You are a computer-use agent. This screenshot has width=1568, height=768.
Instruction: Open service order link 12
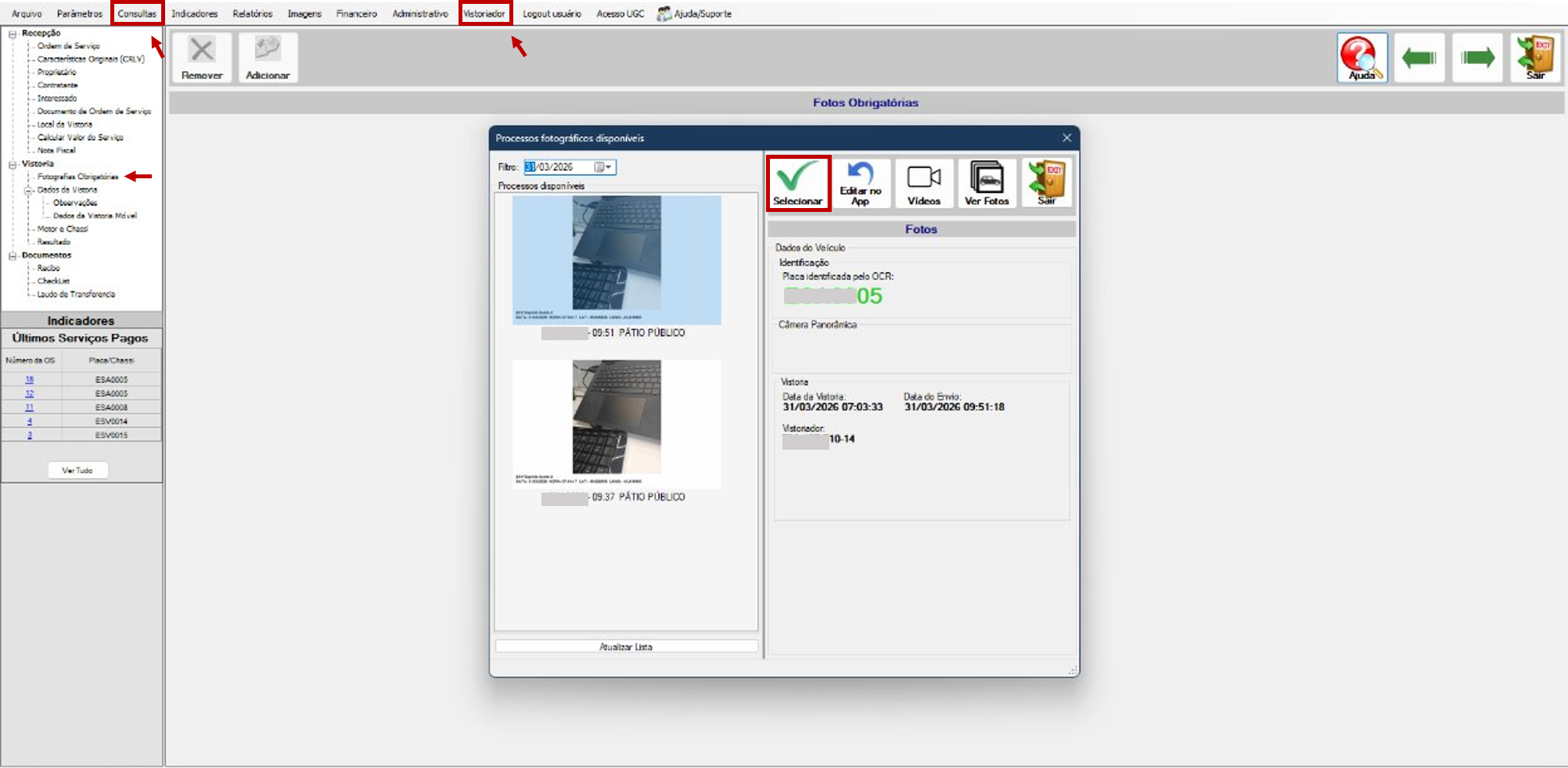30,393
